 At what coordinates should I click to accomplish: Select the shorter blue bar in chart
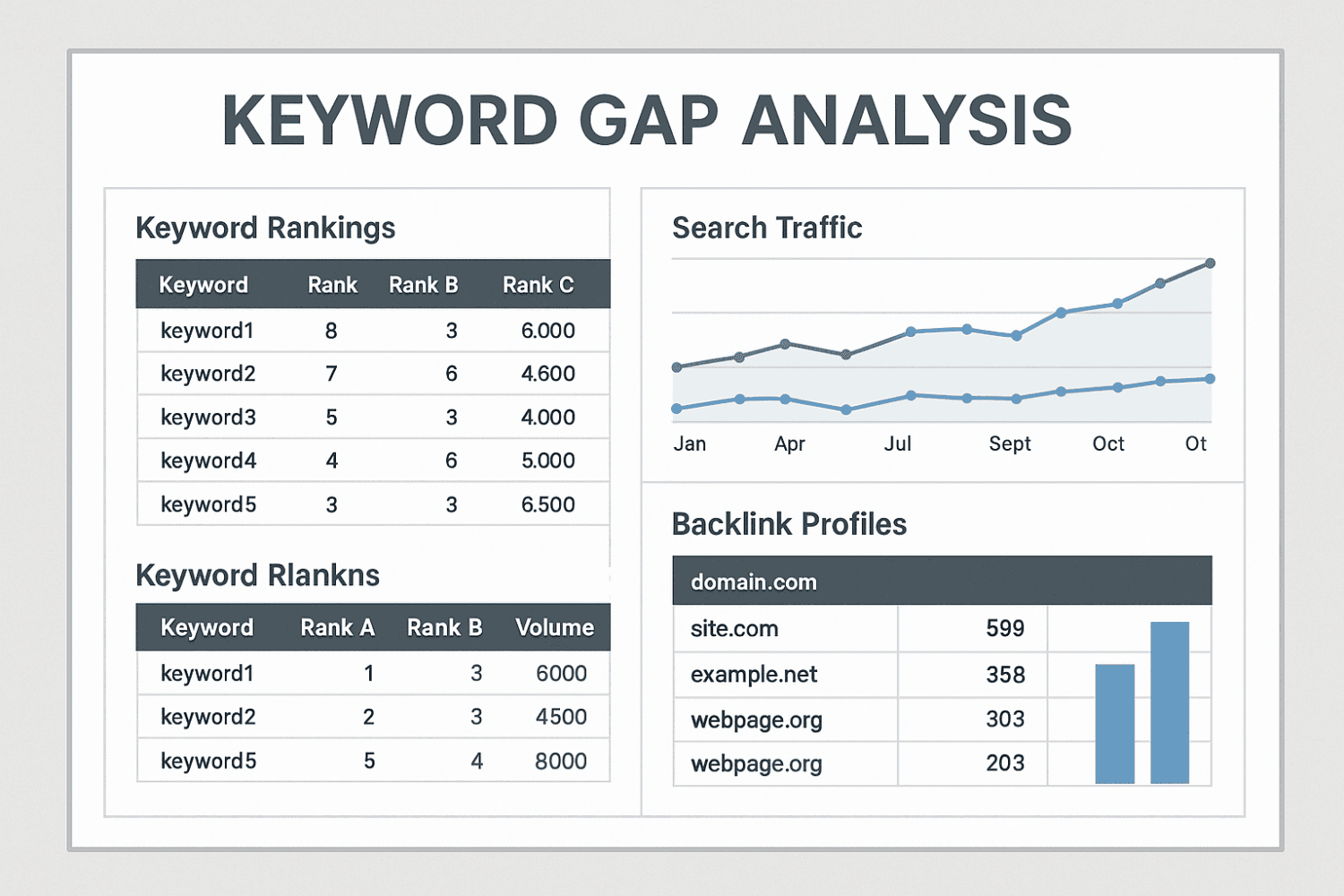(1115, 724)
